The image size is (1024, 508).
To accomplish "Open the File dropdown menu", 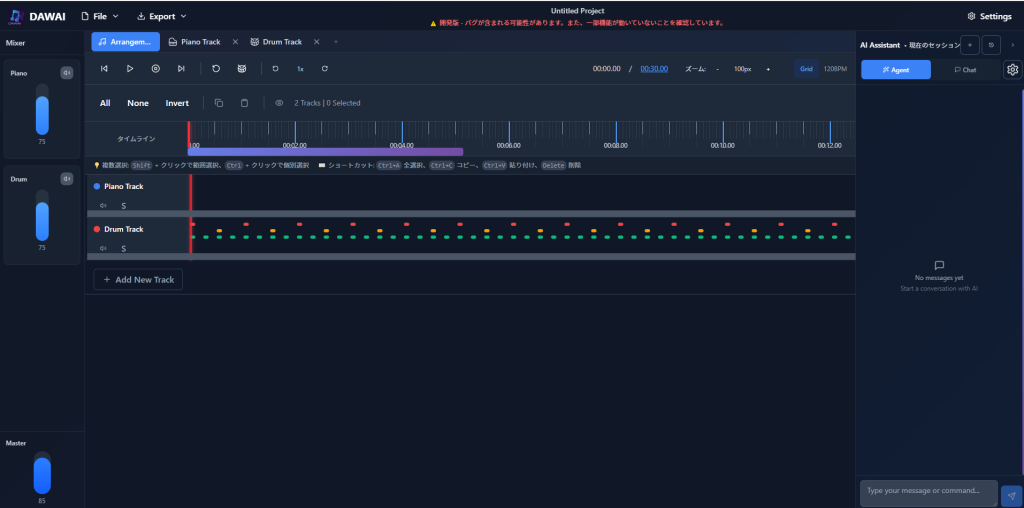I will pos(100,16).
